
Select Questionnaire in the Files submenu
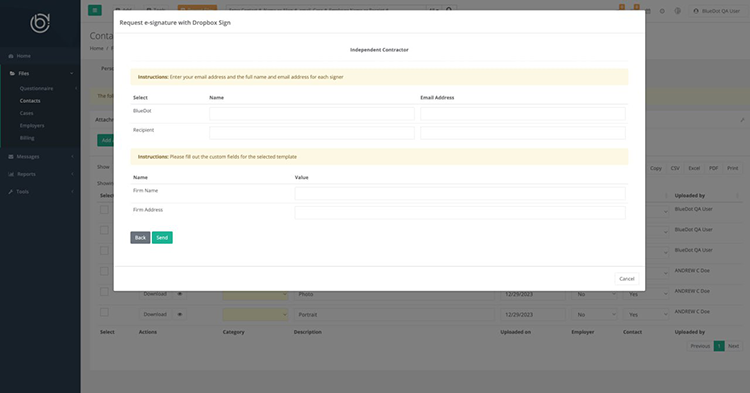point(36,88)
